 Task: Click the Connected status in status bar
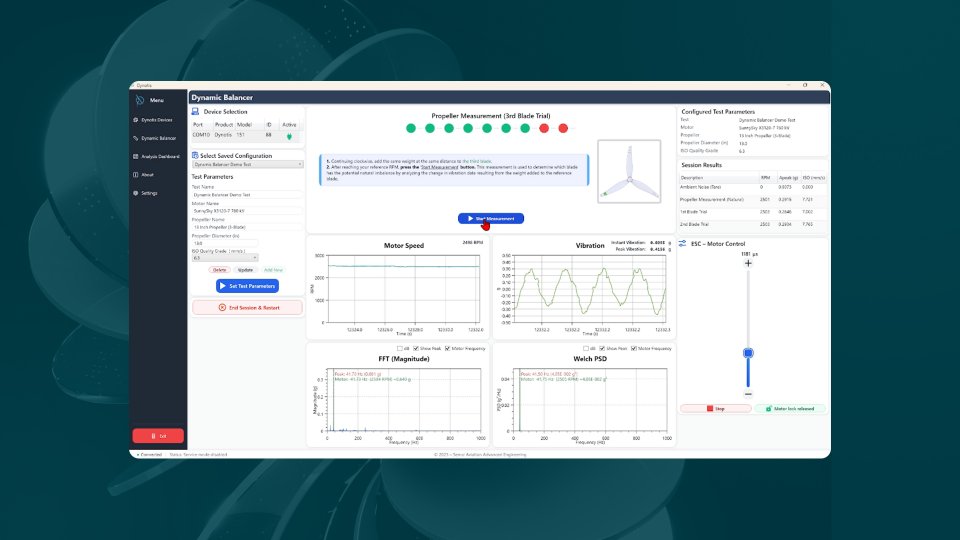point(149,455)
